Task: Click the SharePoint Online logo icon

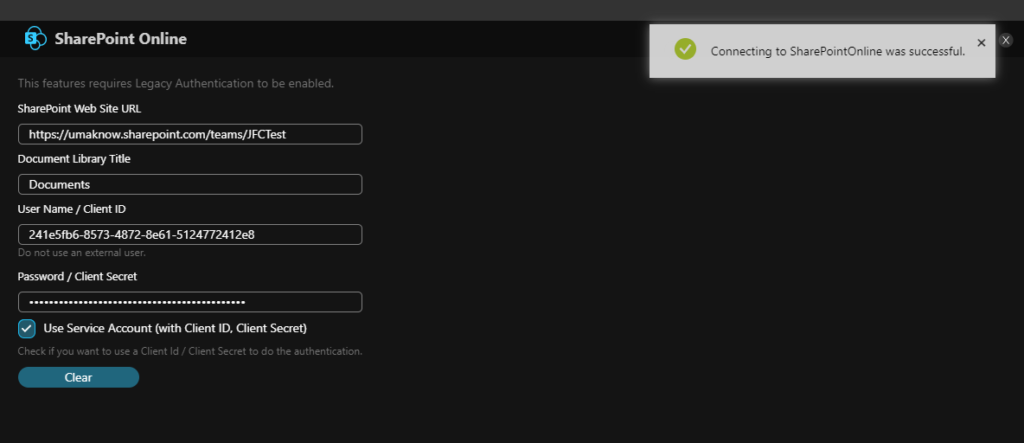Action: click(x=35, y=39)
